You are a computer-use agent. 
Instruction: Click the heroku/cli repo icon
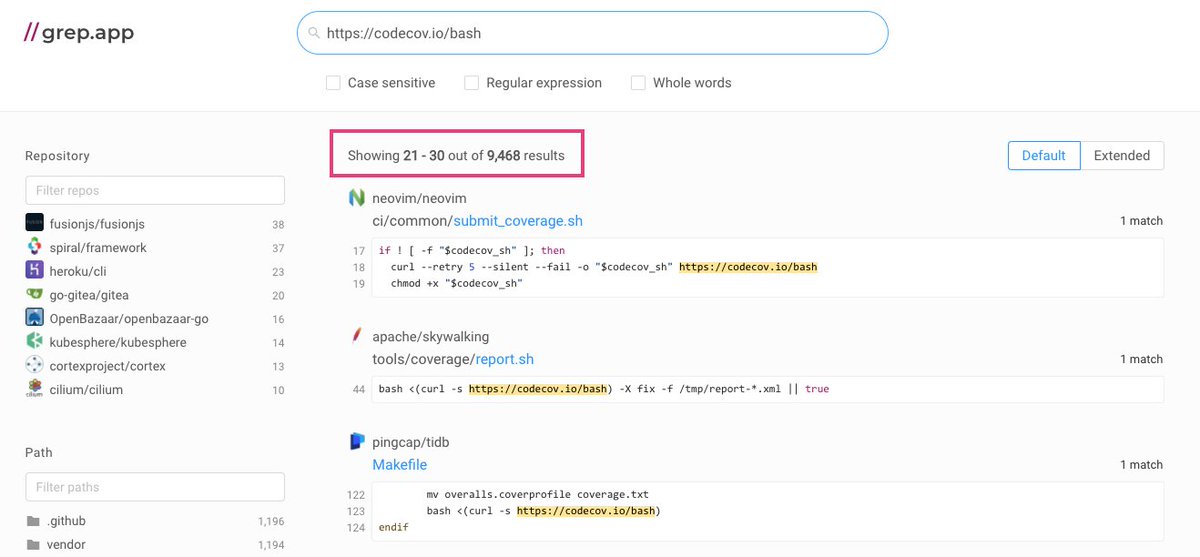tap(34, 271)
